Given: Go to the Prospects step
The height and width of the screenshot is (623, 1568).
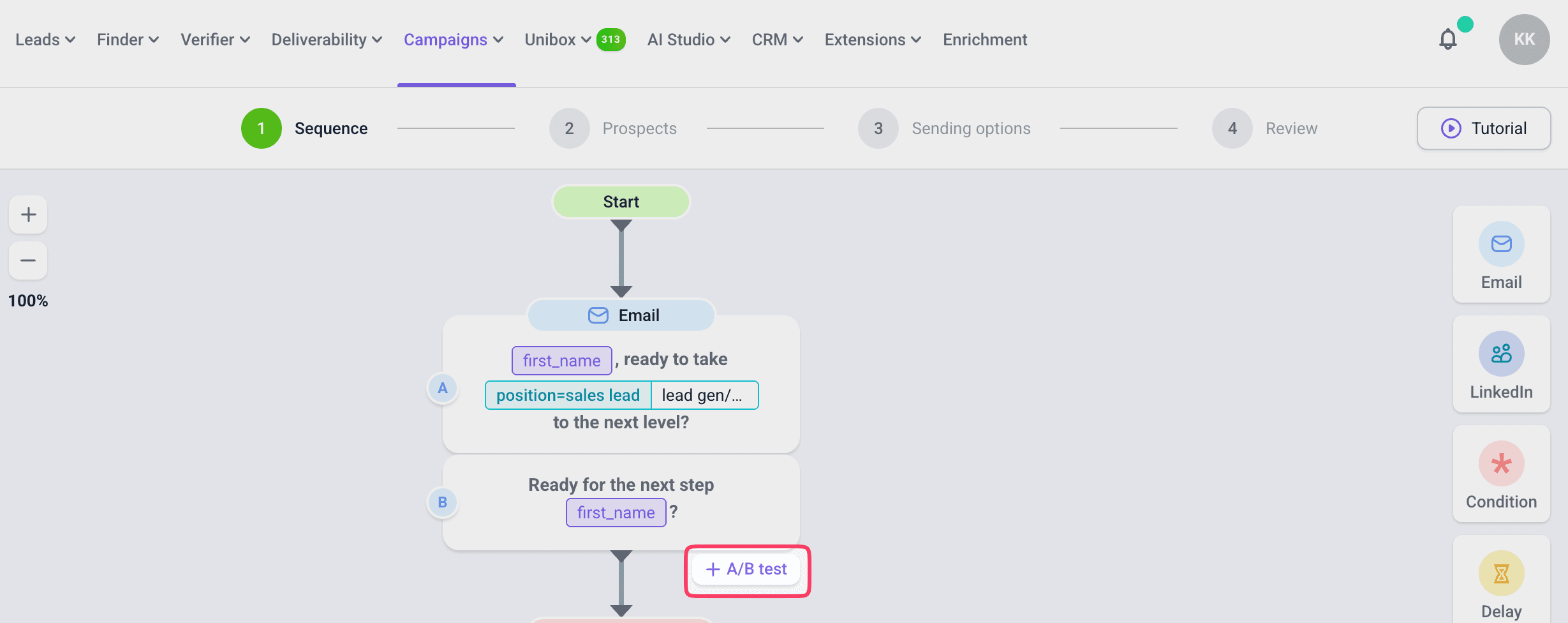Looking at the screenshot, I should (614, 128).
